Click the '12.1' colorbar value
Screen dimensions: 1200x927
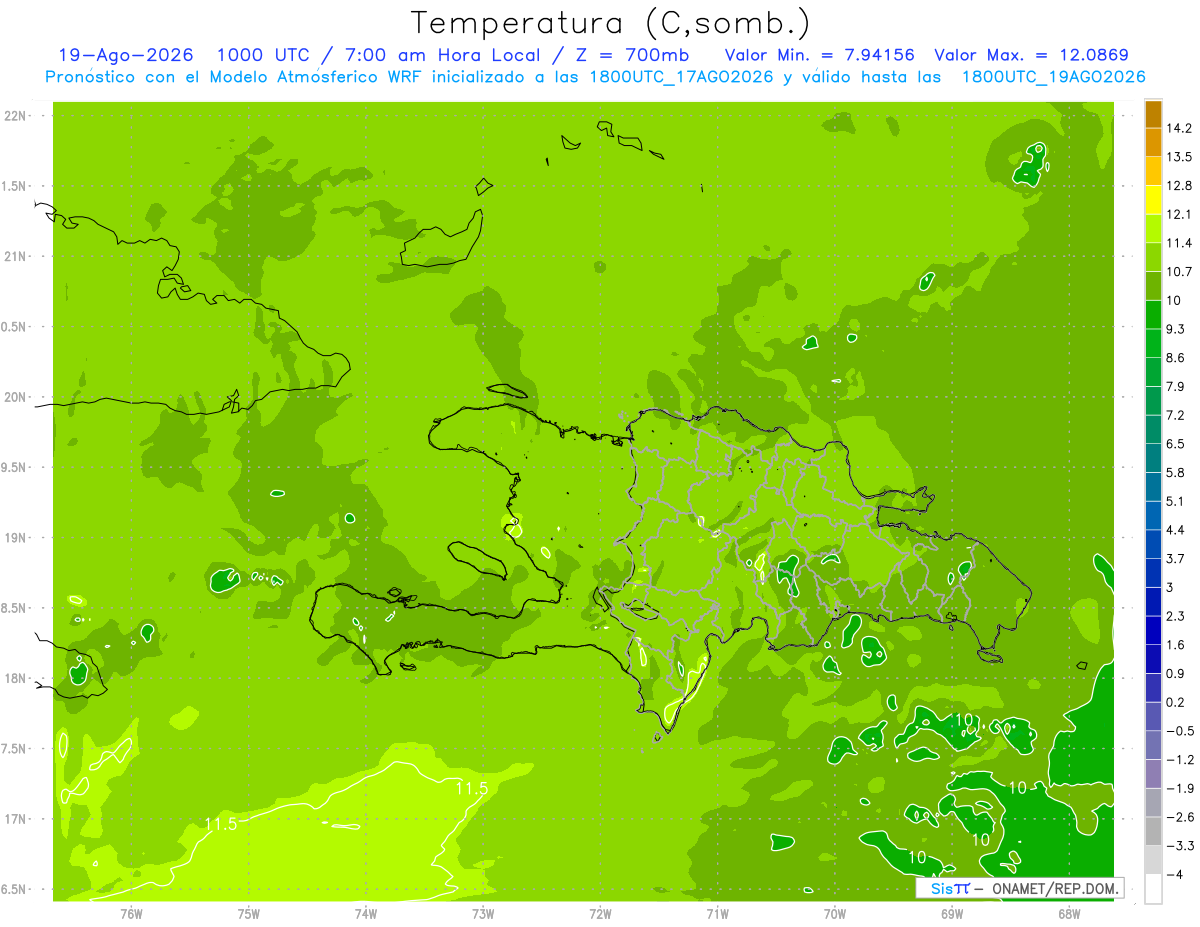tap(1179, 215)
